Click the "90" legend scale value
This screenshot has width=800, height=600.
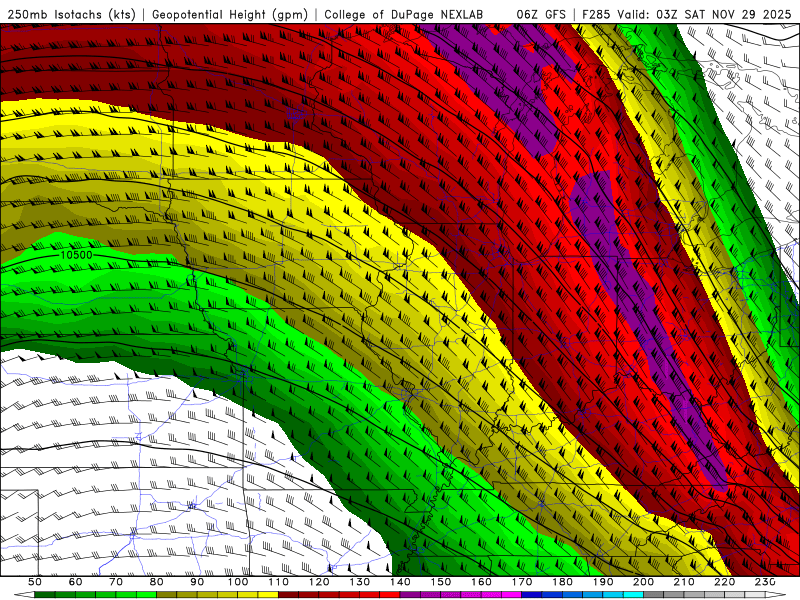(197, 582)
